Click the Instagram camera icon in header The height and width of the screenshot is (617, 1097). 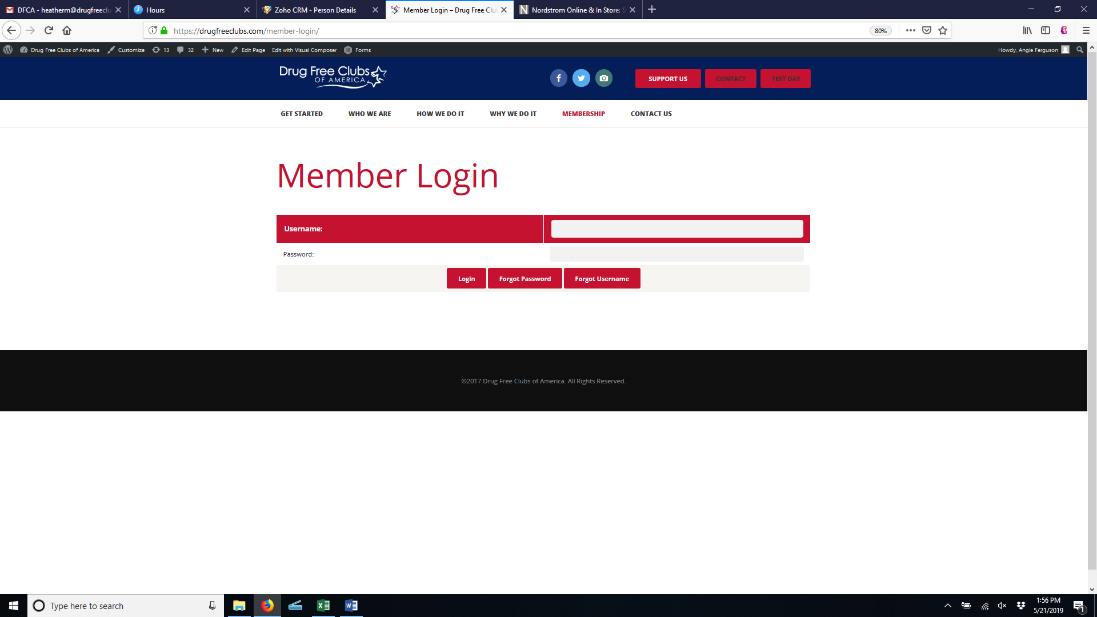[604, 78]
